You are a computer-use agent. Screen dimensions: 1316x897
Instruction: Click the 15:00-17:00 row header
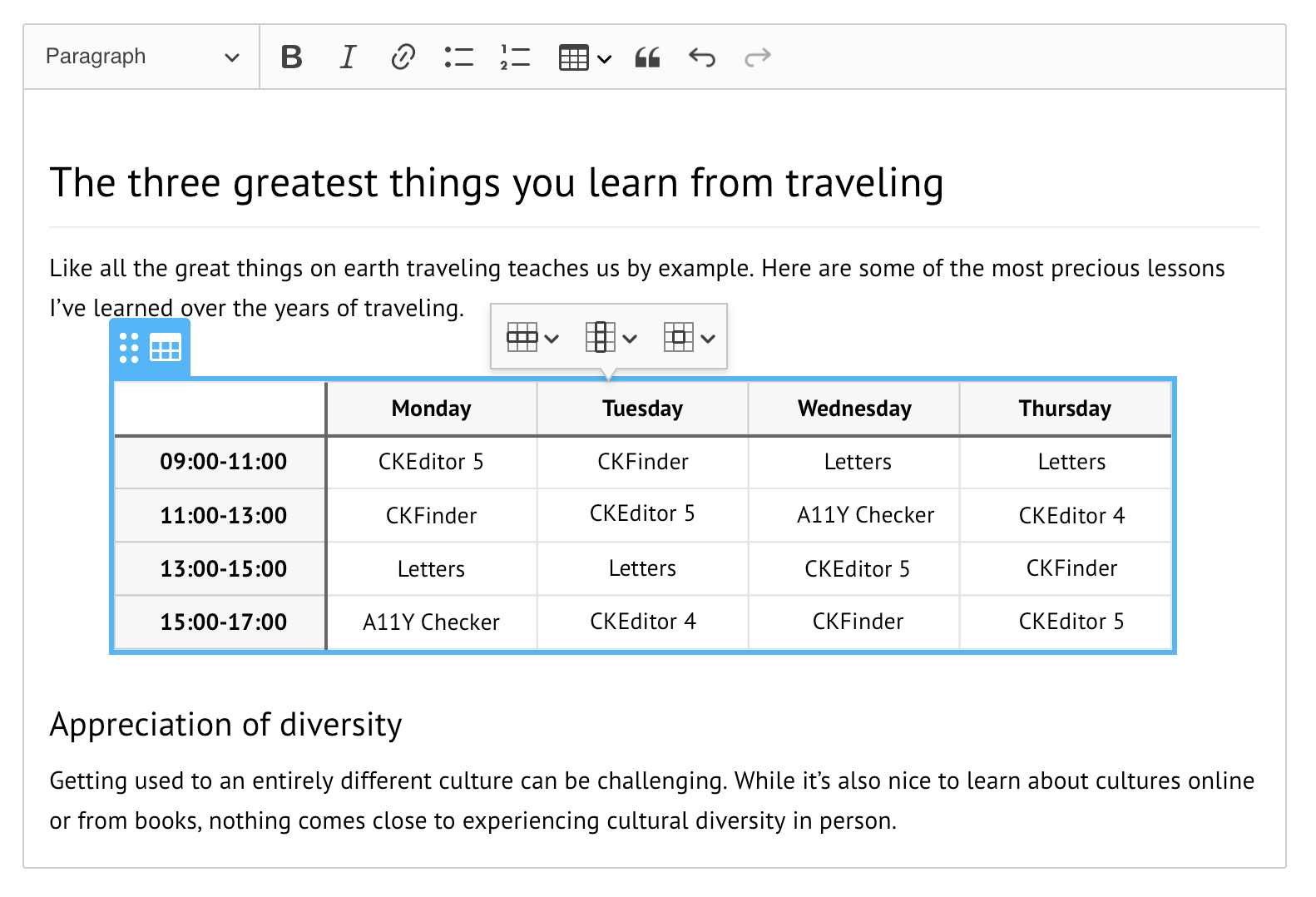click(220, 622)
